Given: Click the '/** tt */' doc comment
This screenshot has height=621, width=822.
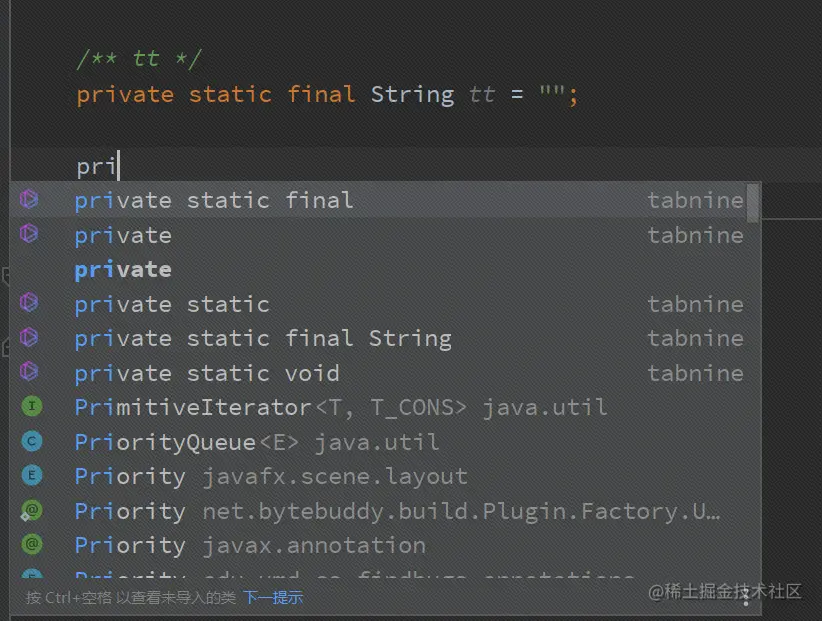Looking at the screenshot, I should click(139, 59).
